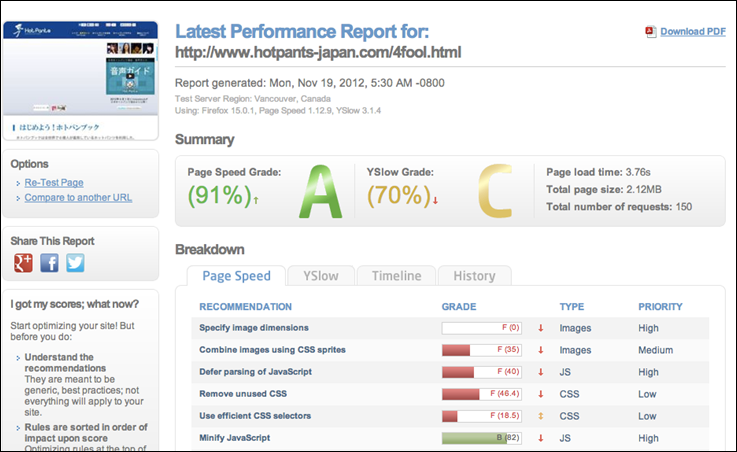Click Re-Test Page link
Viewport: 737px width, 452px height.
click(x=54, y=183)
